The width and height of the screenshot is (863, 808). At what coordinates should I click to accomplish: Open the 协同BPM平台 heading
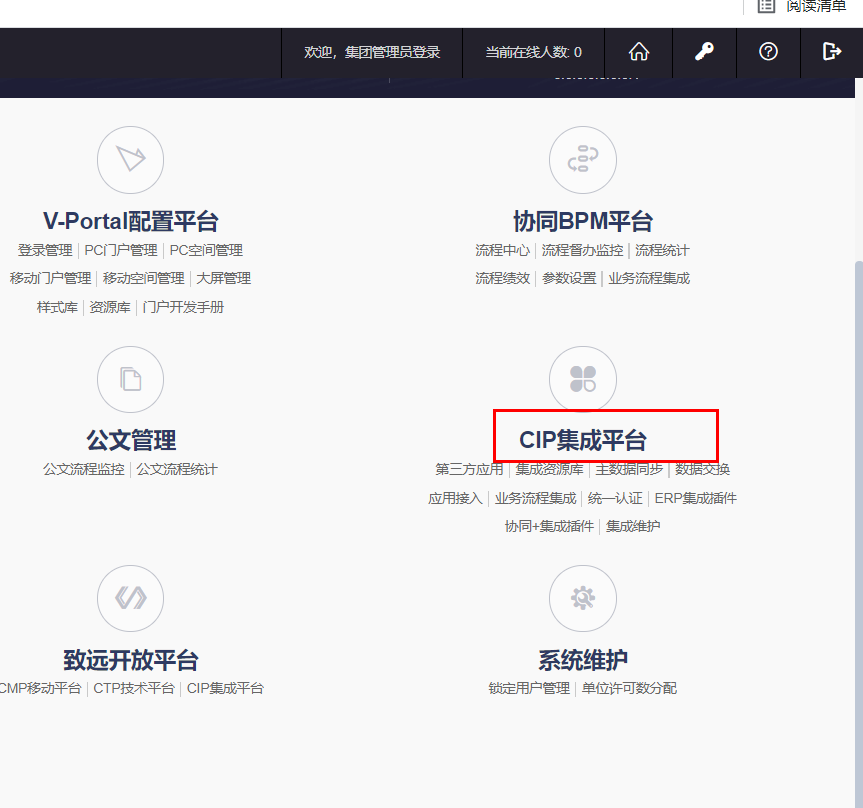tap(583, 221)
